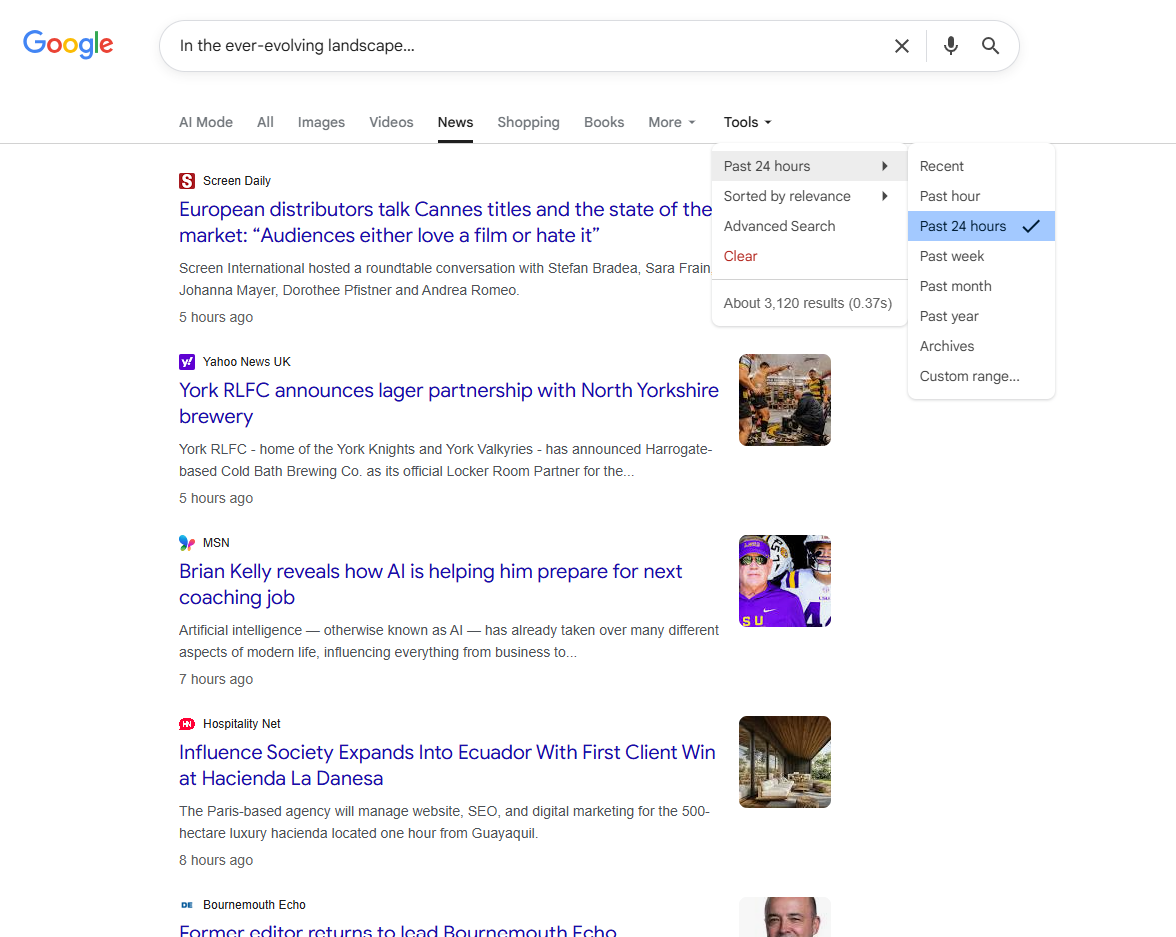Expand the More dropdown

[x=672, y=122]
